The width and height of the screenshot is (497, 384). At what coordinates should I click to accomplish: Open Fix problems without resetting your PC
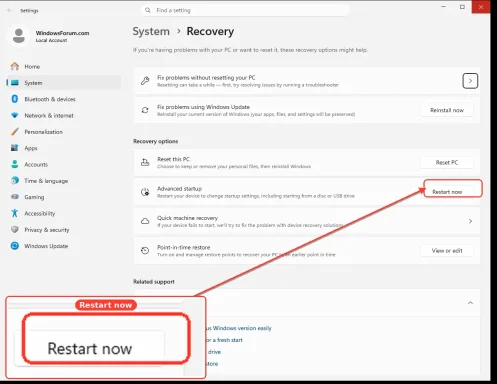tap(307, 81)
